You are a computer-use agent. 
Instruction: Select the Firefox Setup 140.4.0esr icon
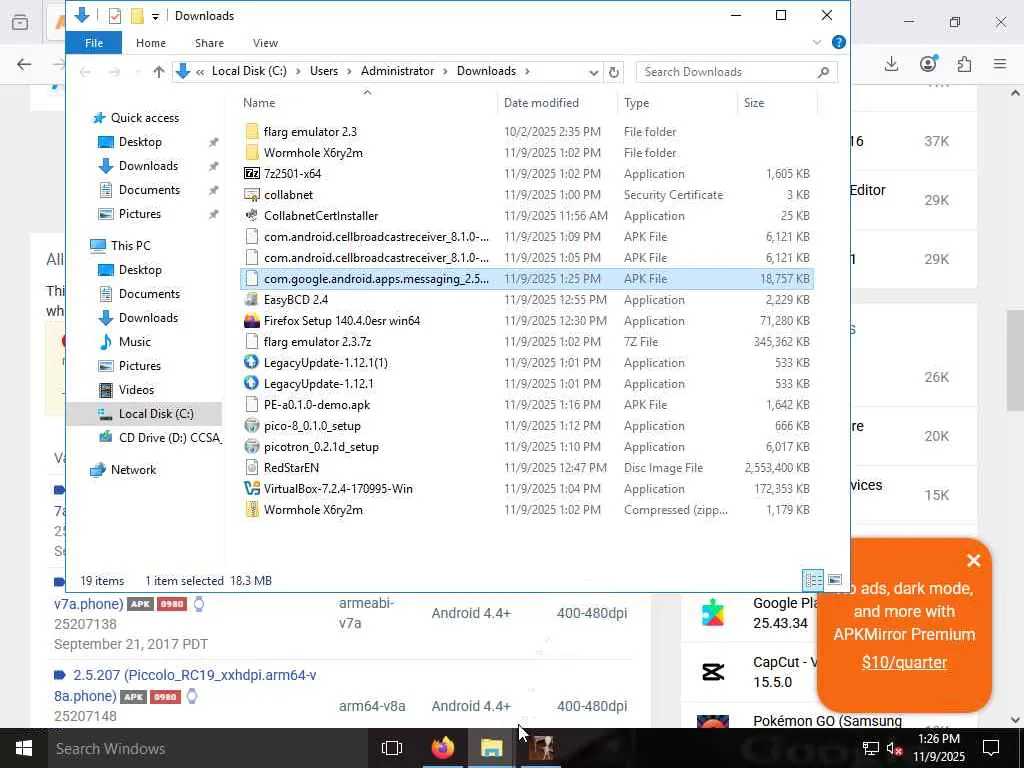tap(251, 321)
